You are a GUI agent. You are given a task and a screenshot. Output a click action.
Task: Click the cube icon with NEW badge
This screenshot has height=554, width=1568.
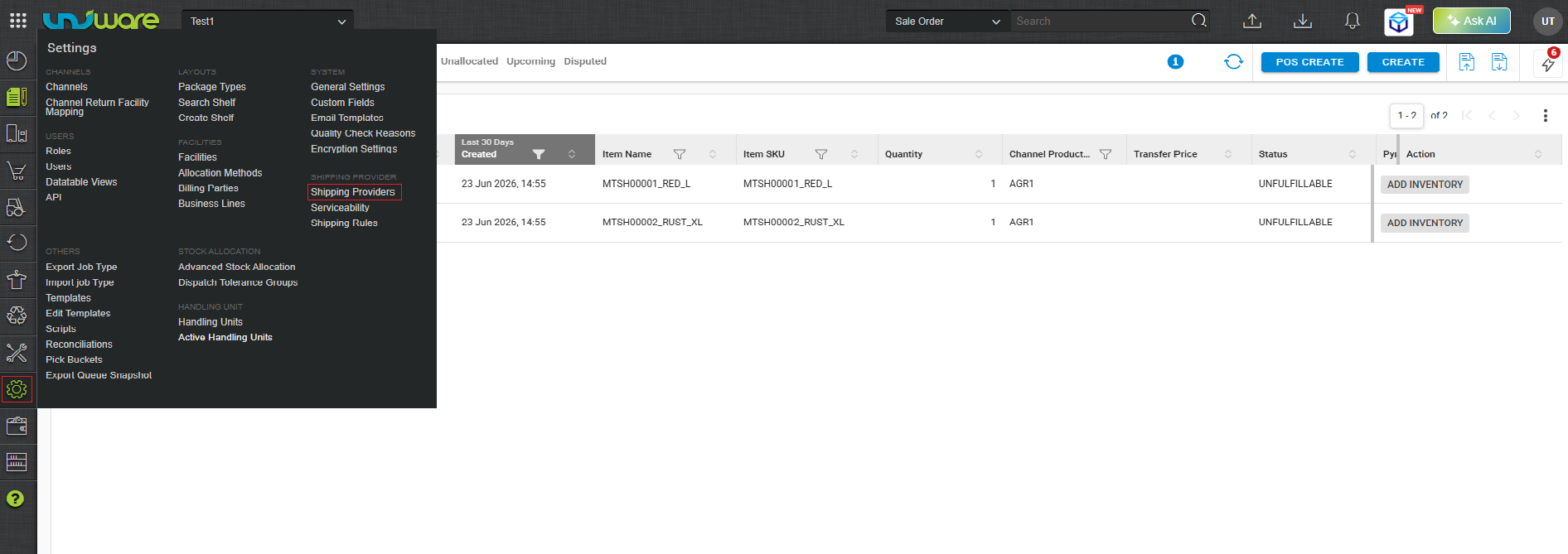tap(1400, 22)
